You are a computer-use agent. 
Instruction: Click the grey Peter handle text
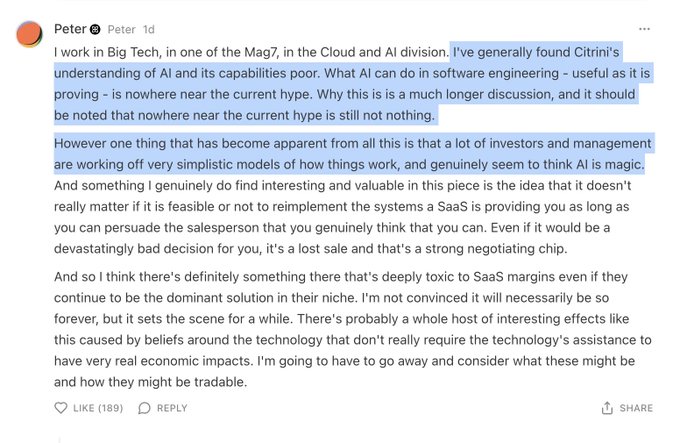(121, 30)
